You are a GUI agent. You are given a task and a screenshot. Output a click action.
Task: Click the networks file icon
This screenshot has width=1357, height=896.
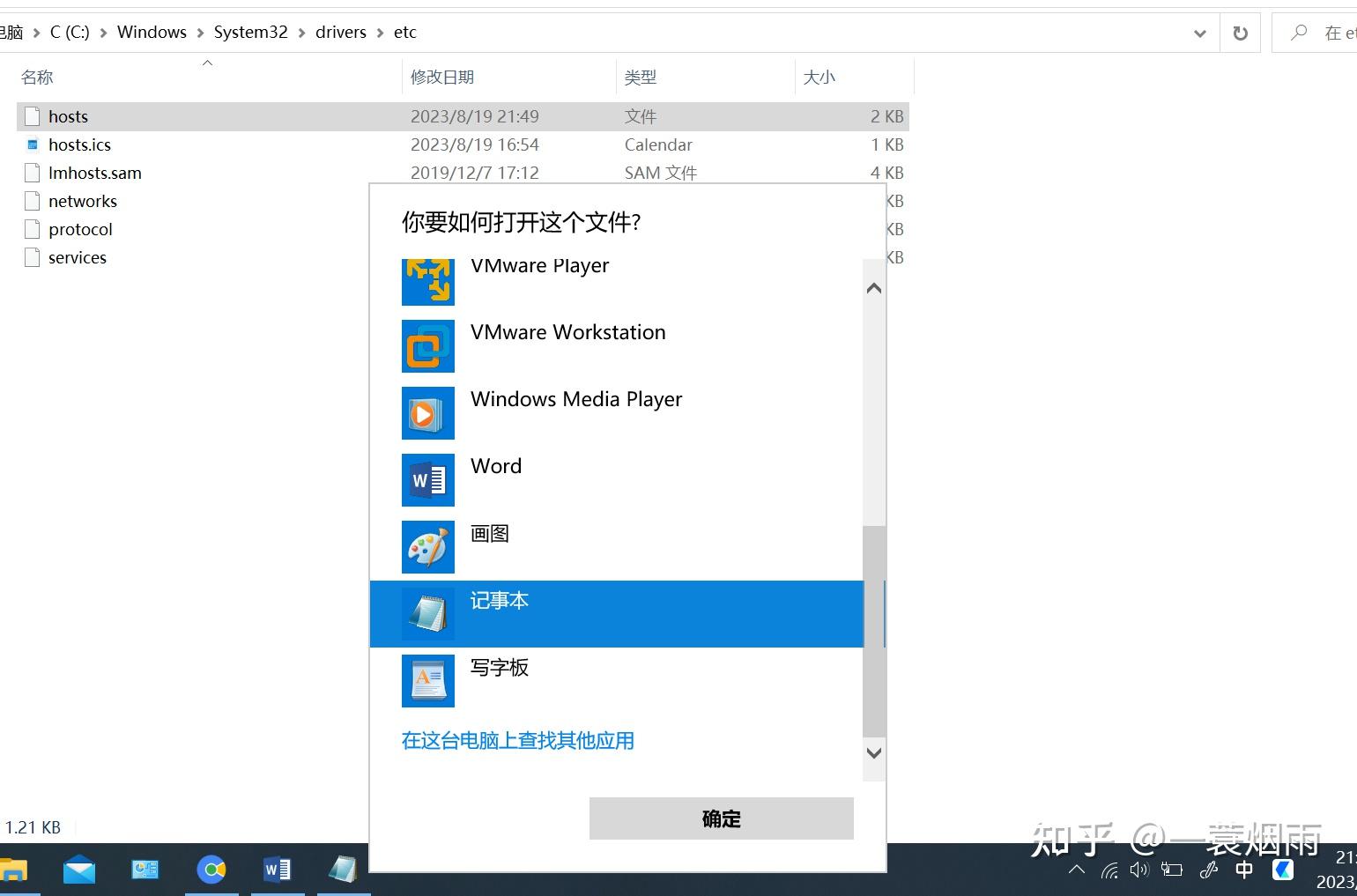point(33,201)
